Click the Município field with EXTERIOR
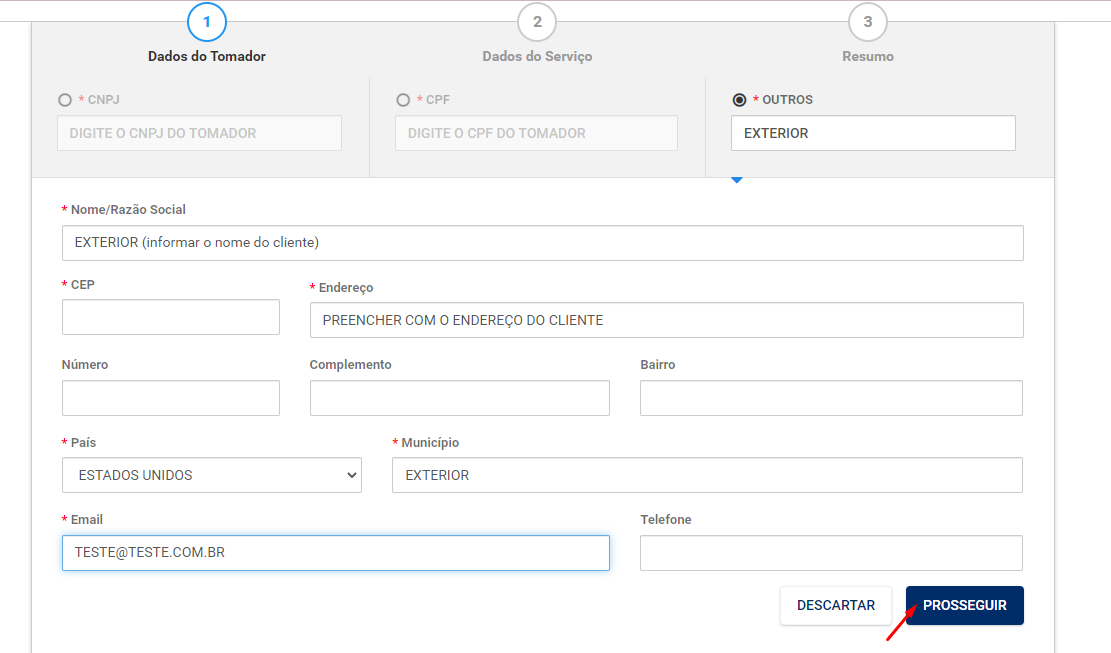Screen dimensions: 1111x653 tap(707, 475)
